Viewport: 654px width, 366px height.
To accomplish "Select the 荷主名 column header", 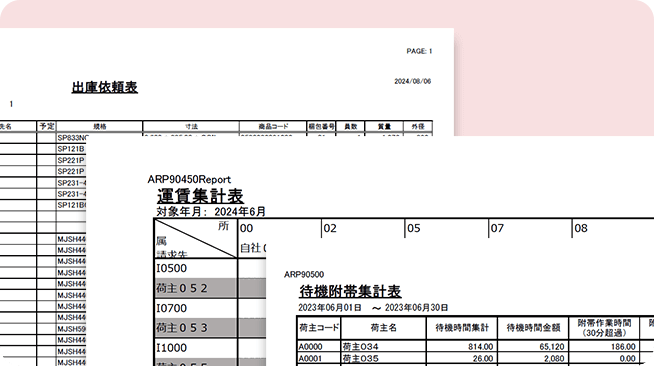I will [383, 328].
